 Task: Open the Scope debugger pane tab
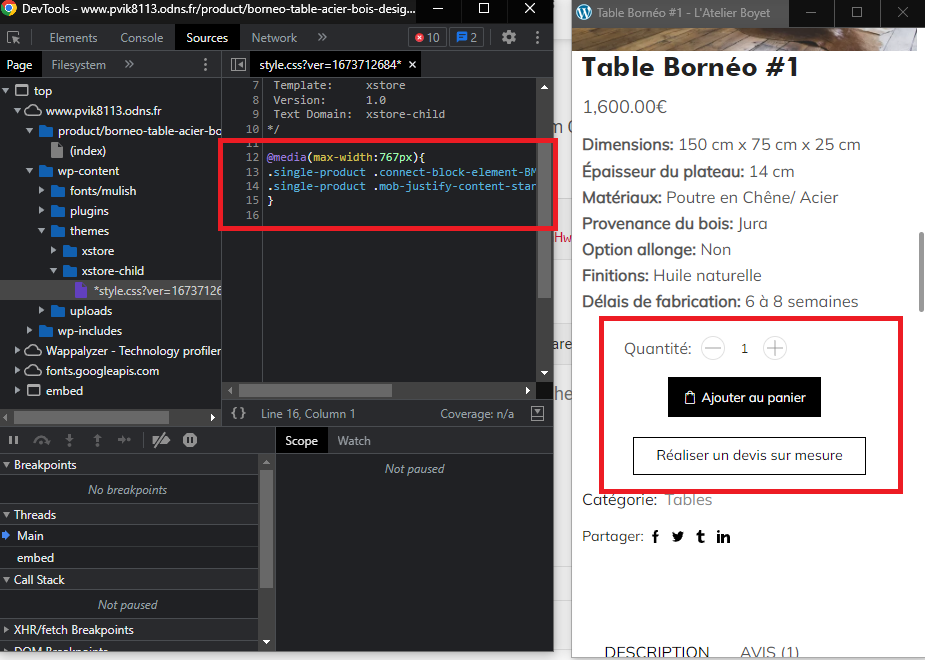coord(301,441)
